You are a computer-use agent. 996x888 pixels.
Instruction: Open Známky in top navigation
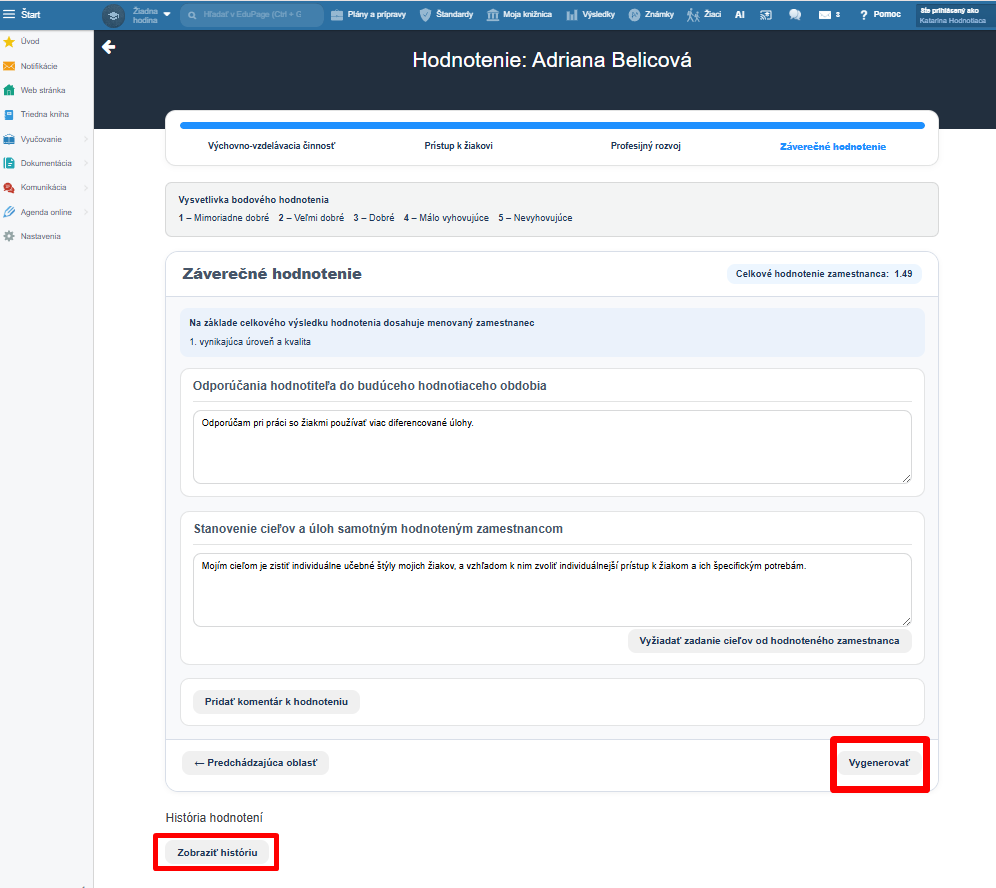click(651, 15)
